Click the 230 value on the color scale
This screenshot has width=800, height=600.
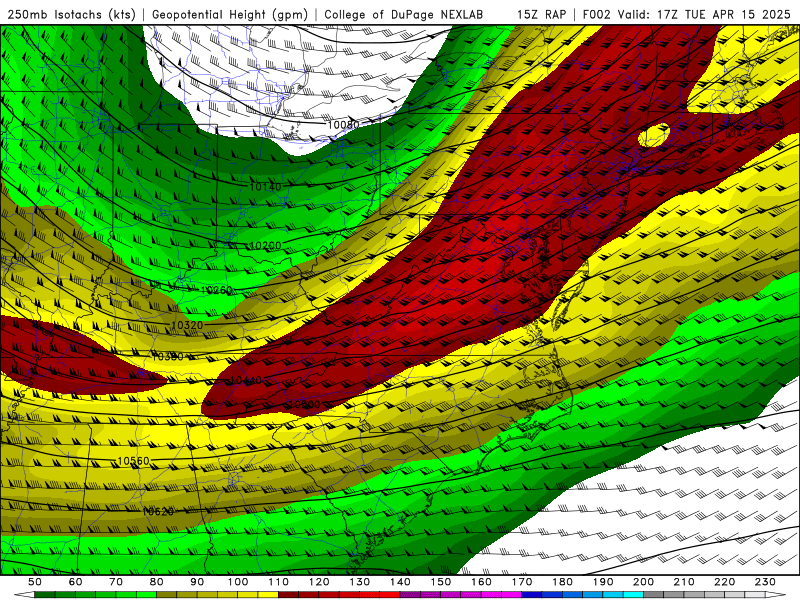pyautogui.click(x=765, y=582)
